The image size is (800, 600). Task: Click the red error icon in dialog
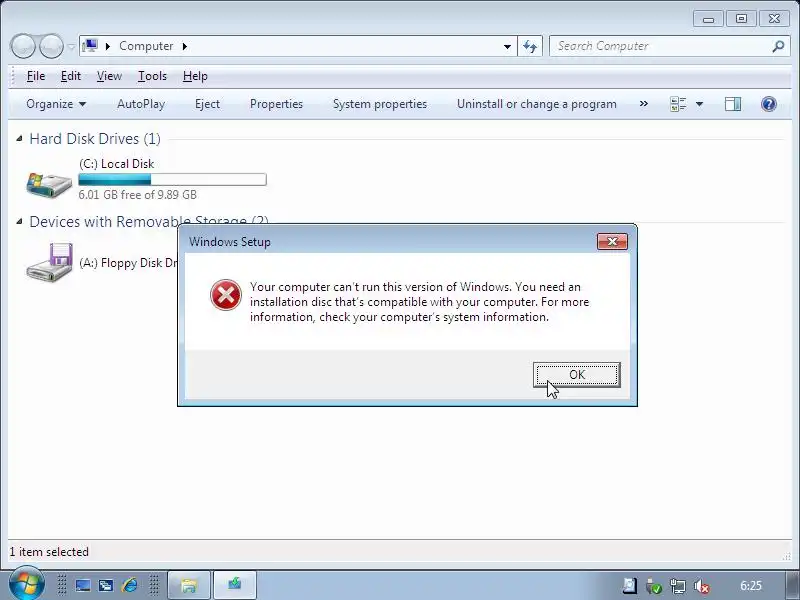(x=226, y=295)
